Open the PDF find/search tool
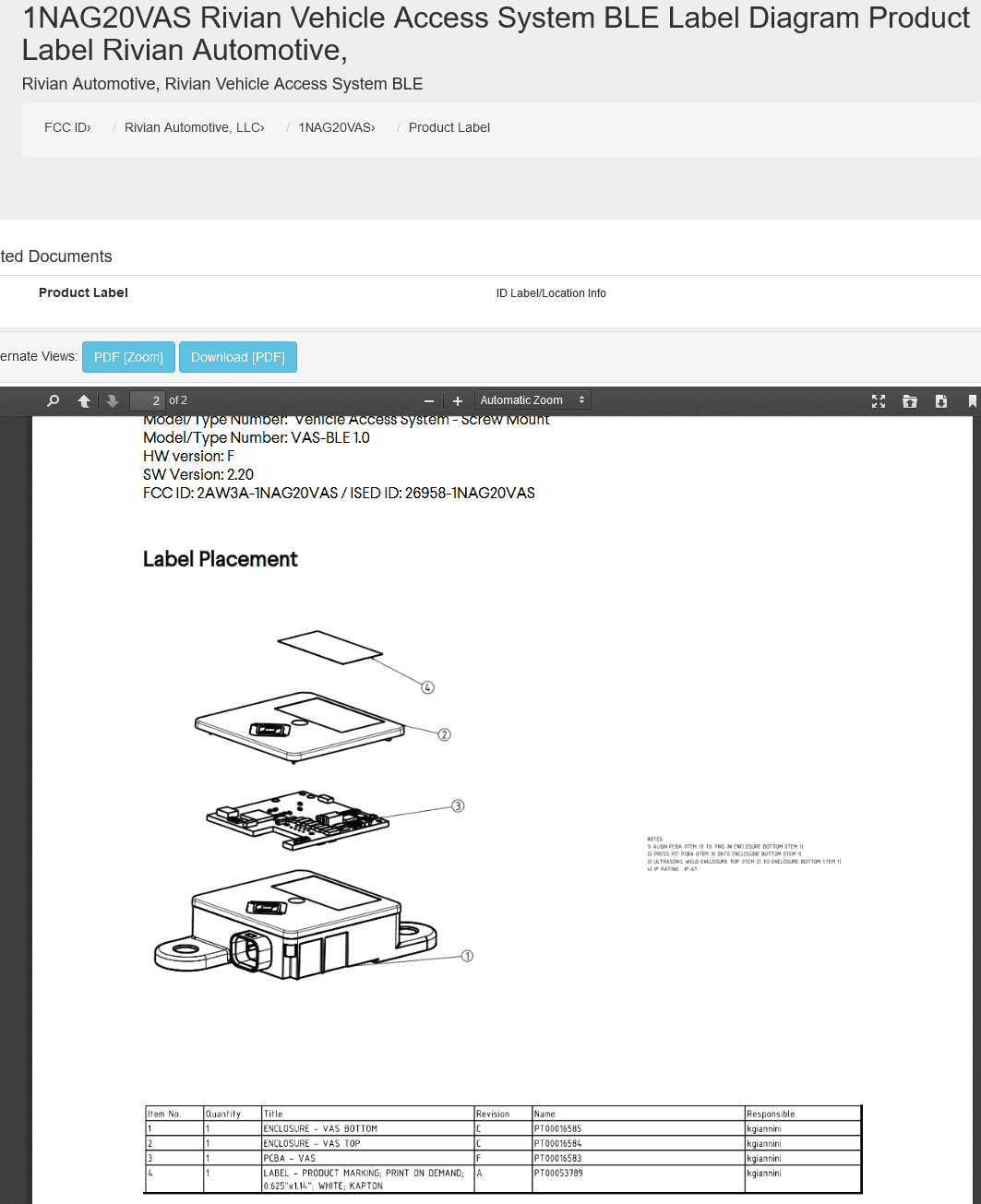Viewport: 981px width, 1204px height. 54,400
